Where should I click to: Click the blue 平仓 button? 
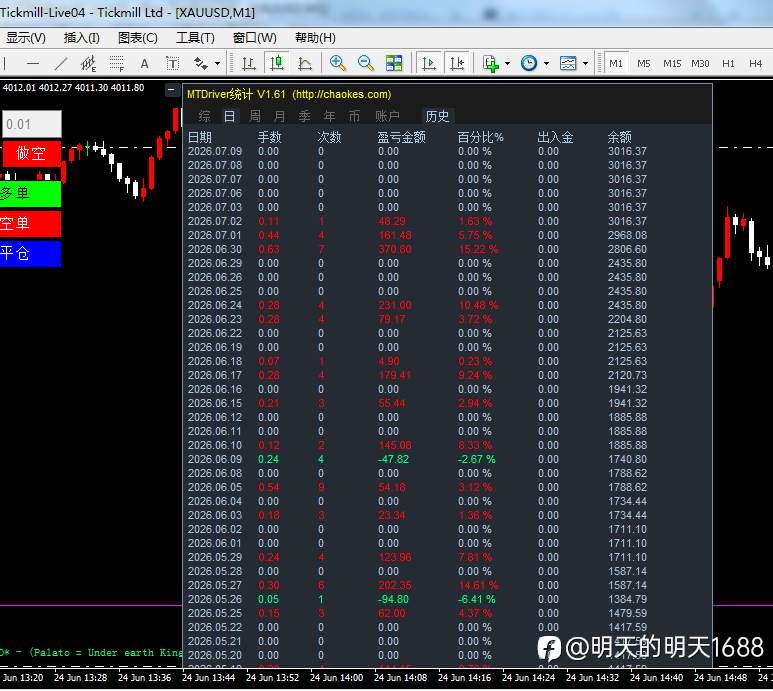30,253
